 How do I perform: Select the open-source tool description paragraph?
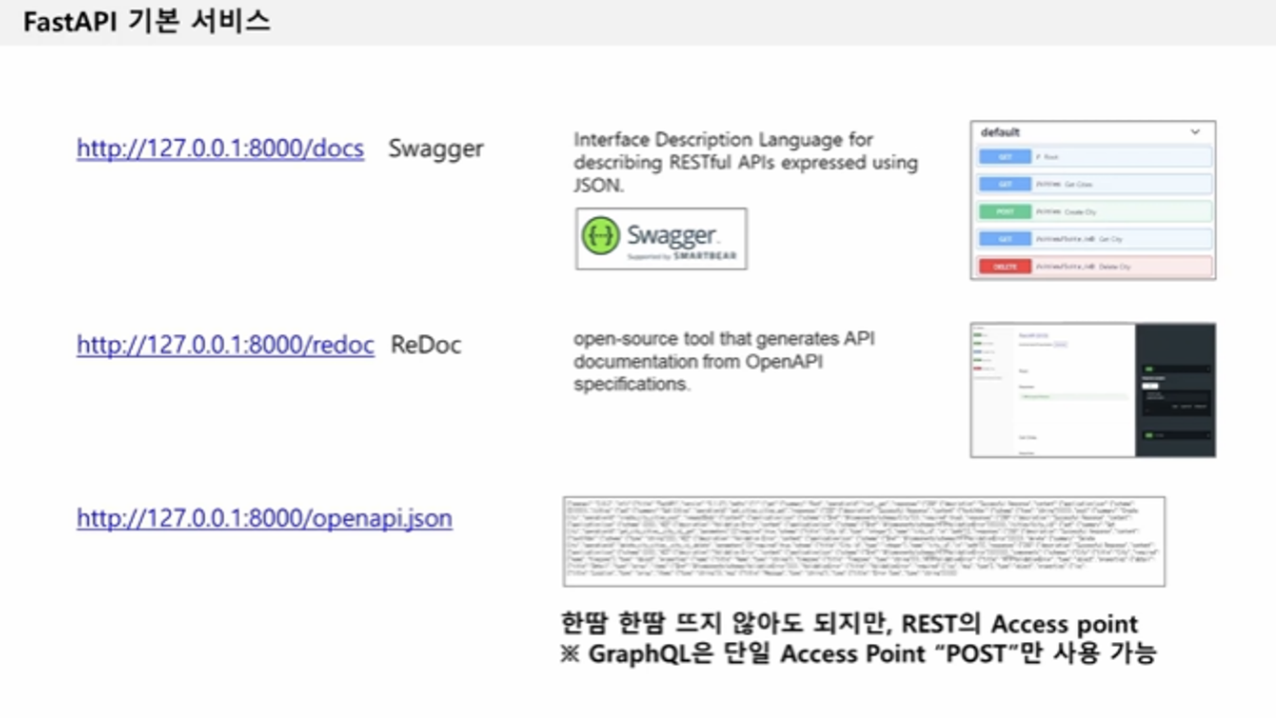pos(724,361)
